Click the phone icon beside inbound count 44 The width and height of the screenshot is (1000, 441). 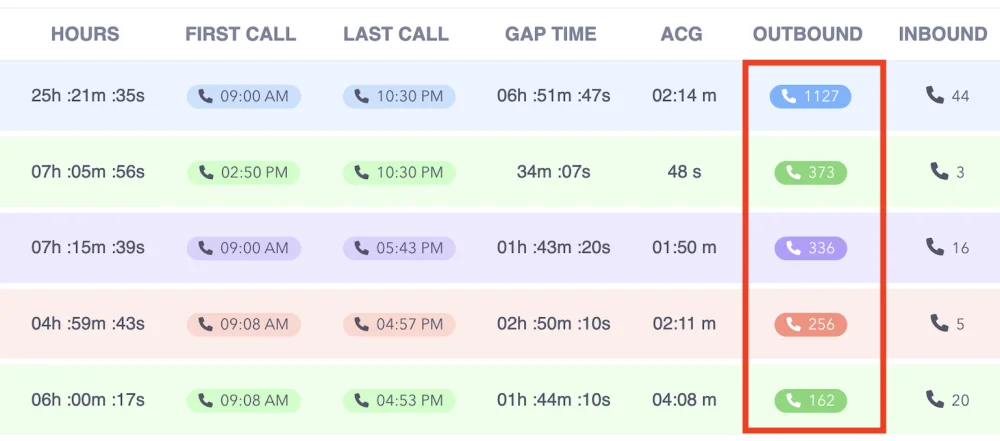pyautogui.click(x=935, y=95)
